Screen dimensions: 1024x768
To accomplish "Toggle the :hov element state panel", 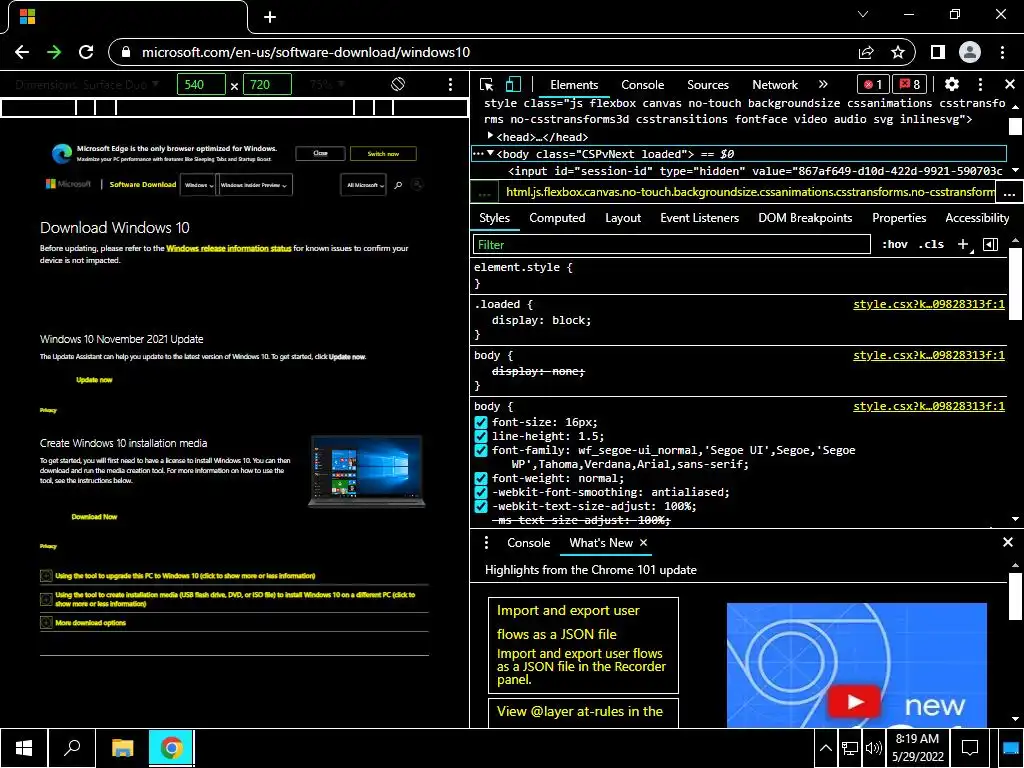I will 895,244.
